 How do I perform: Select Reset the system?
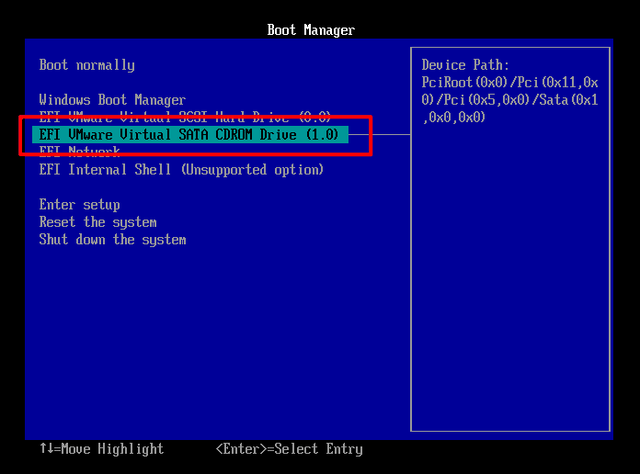tap(98, 222)
